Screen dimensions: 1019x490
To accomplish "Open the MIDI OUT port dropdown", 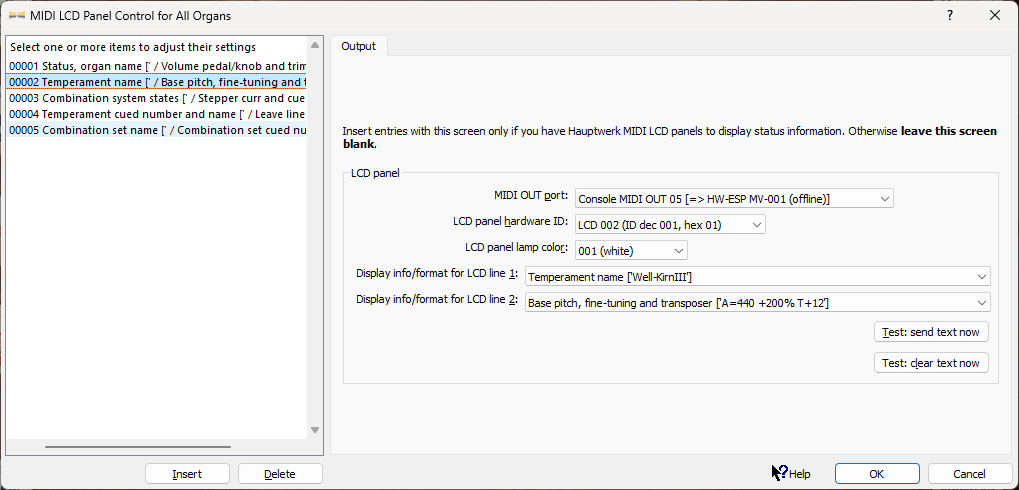I will click(734, 199).
